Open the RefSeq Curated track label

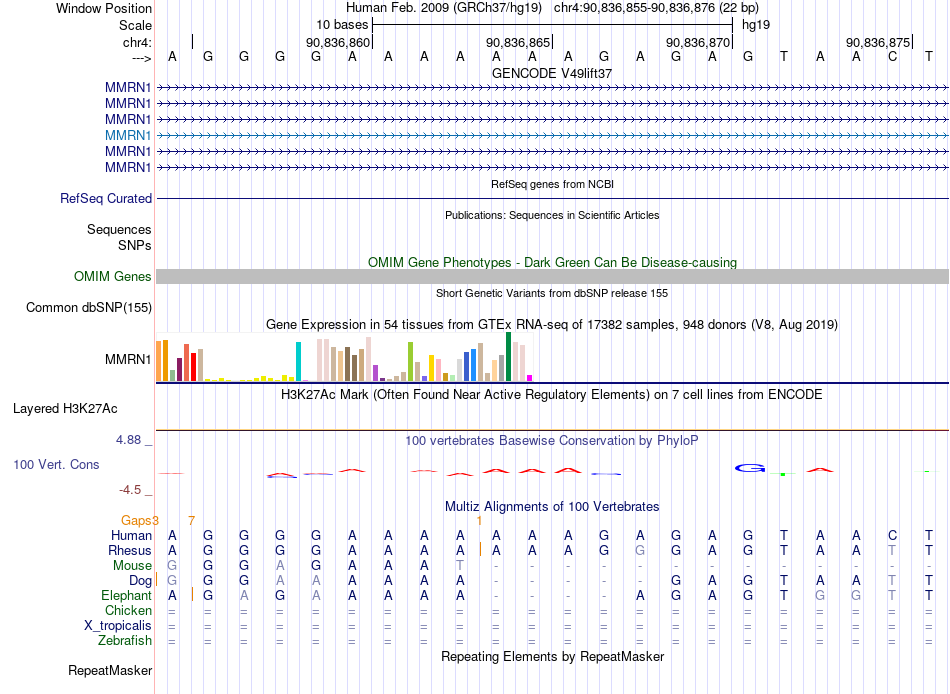106,198
